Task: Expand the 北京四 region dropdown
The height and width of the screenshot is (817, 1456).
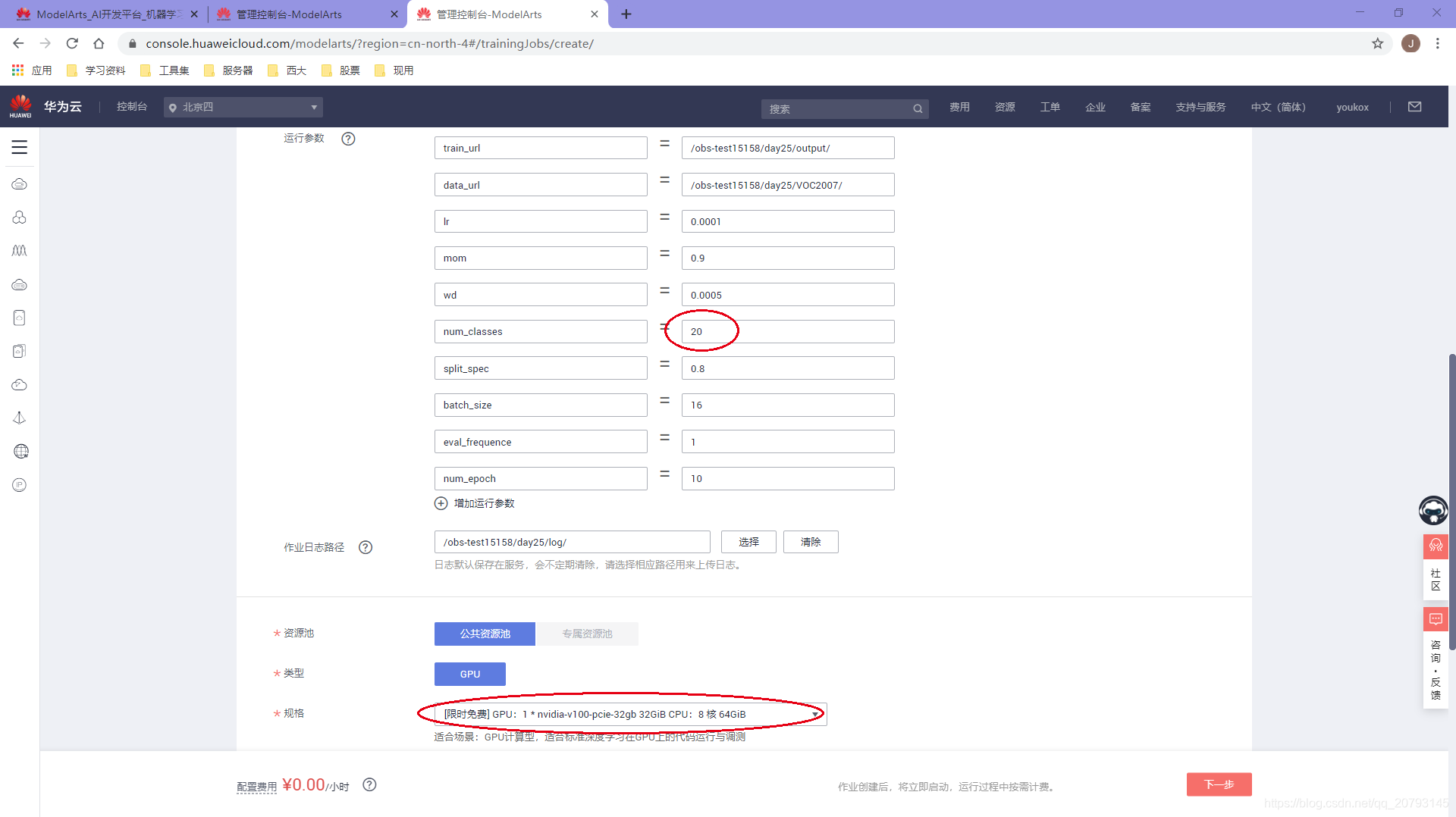Action: 243,107
